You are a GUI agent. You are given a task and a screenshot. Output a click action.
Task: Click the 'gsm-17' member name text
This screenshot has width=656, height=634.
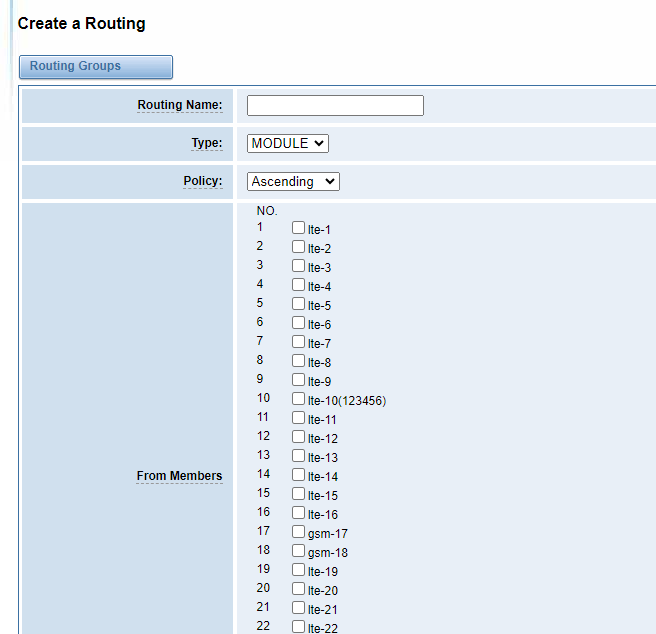328,534
